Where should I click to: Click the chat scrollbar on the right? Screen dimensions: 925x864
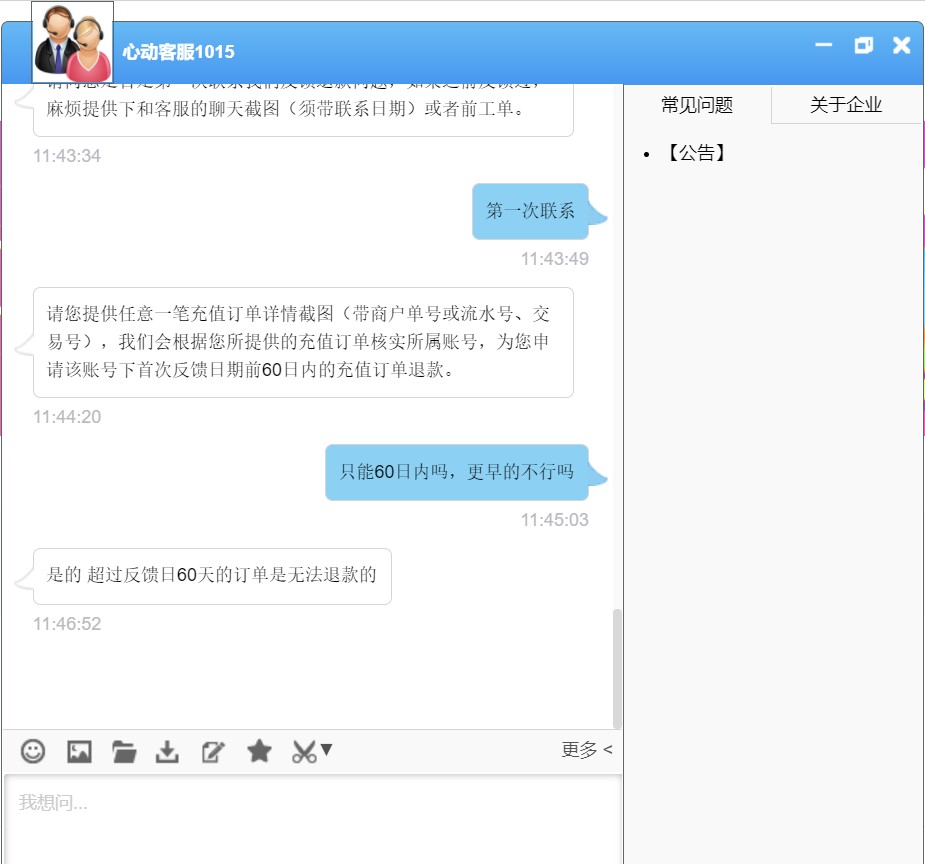point(617,660)
